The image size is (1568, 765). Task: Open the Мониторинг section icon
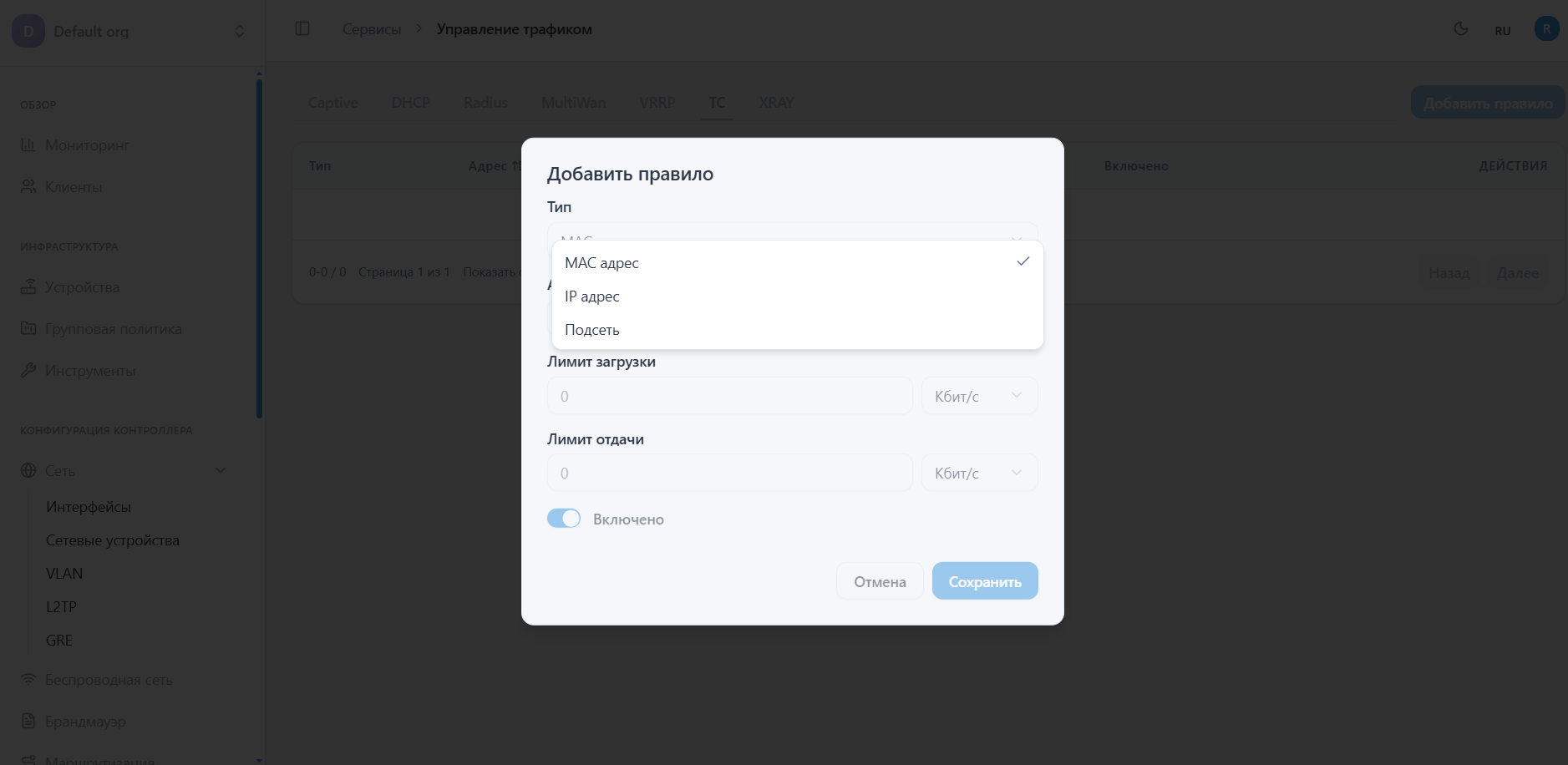28,144
